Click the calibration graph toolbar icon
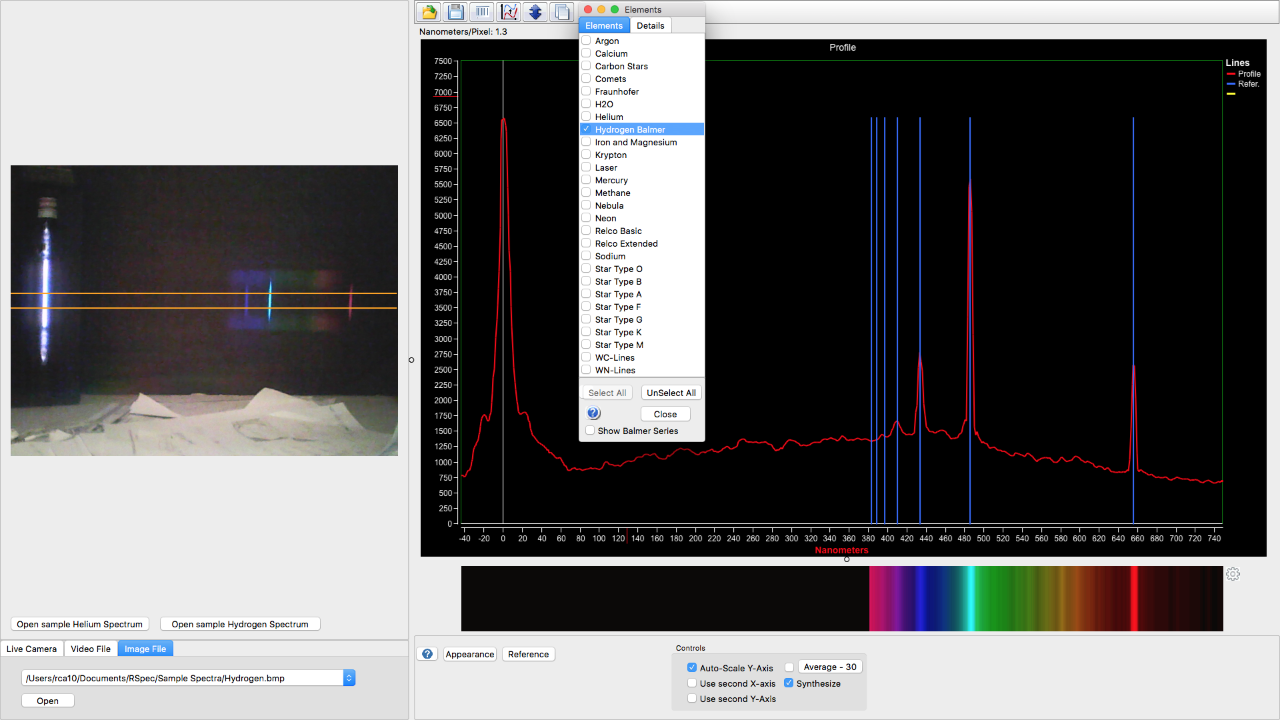 point(509,12)
